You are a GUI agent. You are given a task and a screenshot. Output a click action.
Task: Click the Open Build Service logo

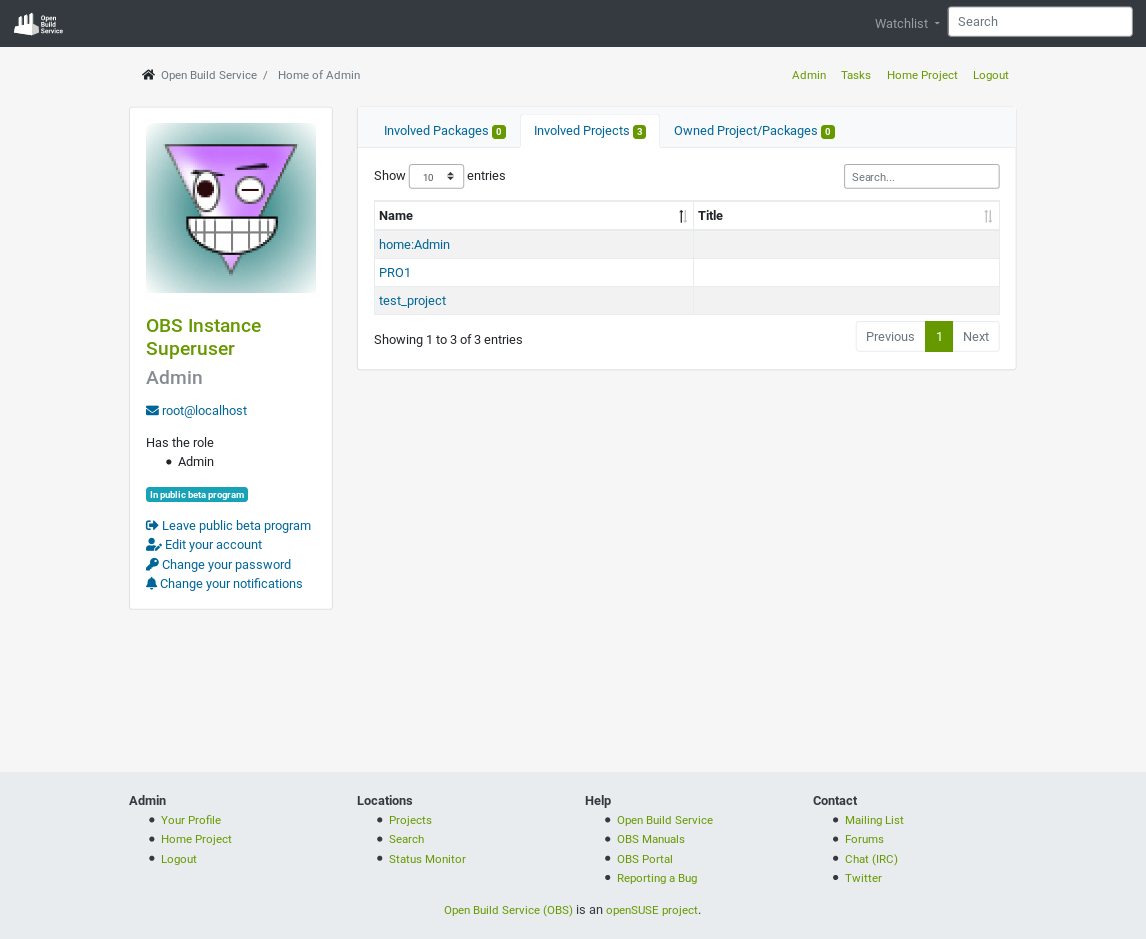[x=37, y=22]
